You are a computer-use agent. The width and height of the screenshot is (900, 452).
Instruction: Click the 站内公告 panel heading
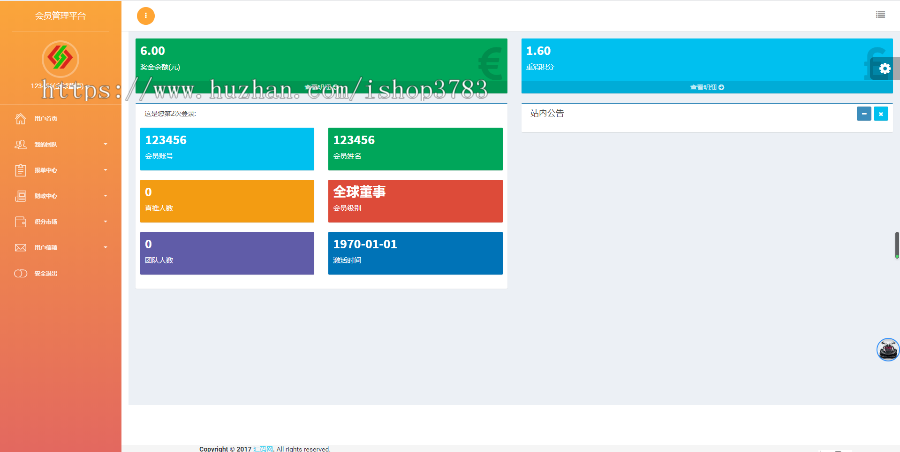click(547, 113)
